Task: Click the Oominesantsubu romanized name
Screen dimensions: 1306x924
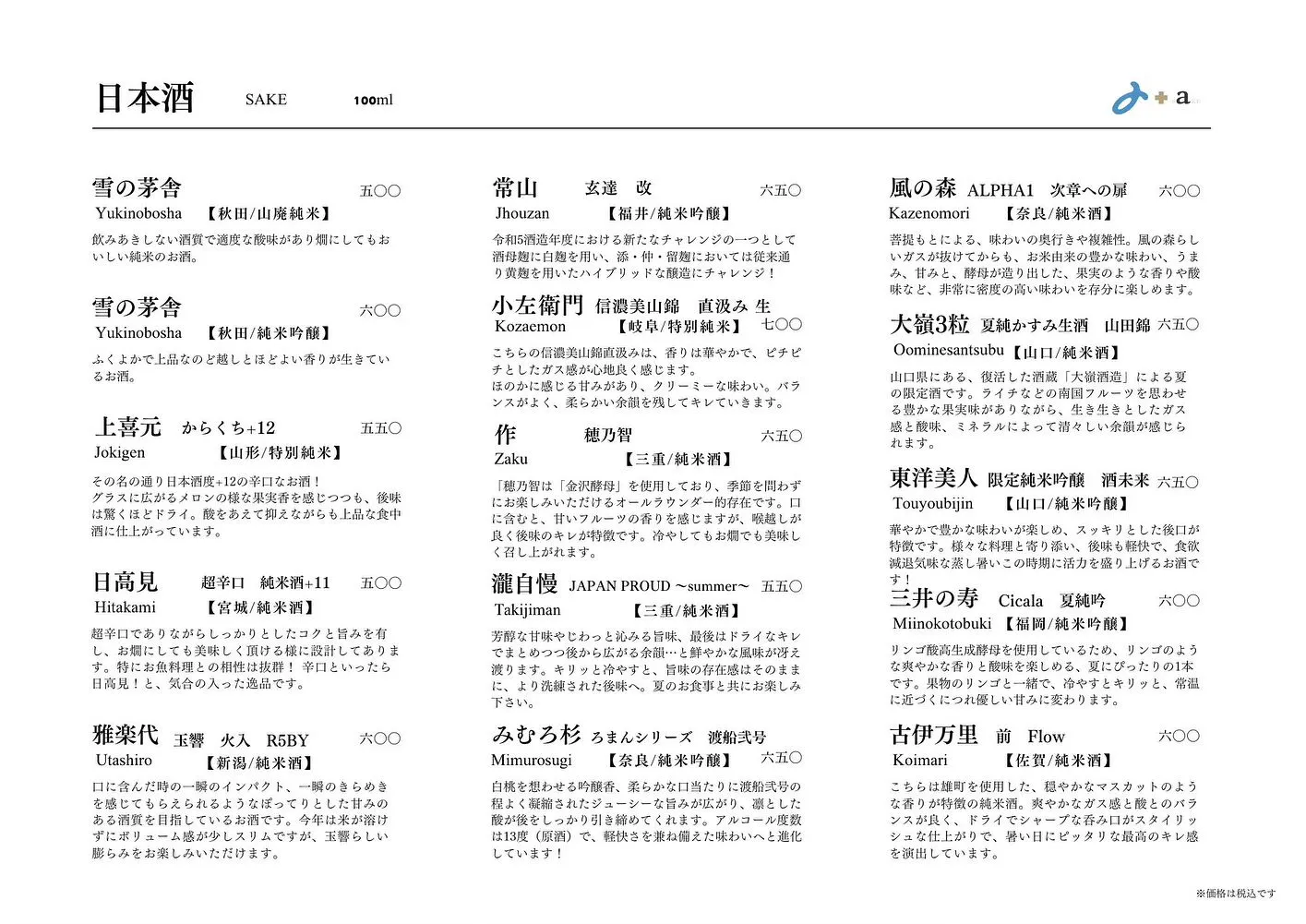Action: (949, 351)
